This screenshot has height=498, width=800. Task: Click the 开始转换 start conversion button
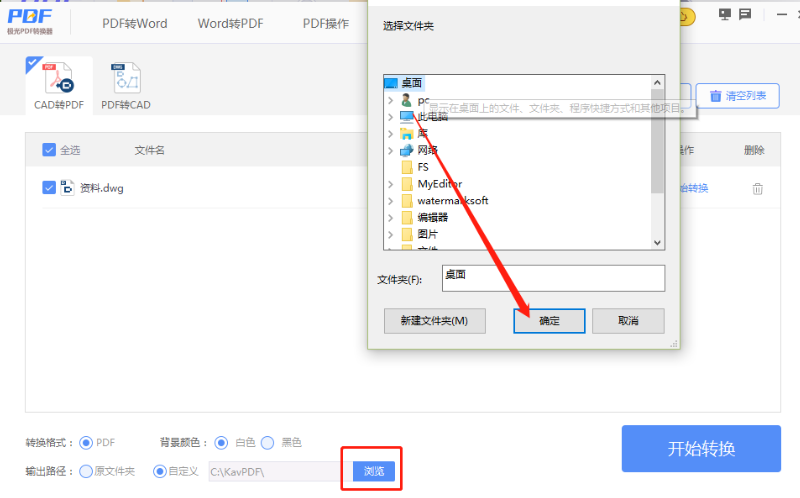(701, 449)
